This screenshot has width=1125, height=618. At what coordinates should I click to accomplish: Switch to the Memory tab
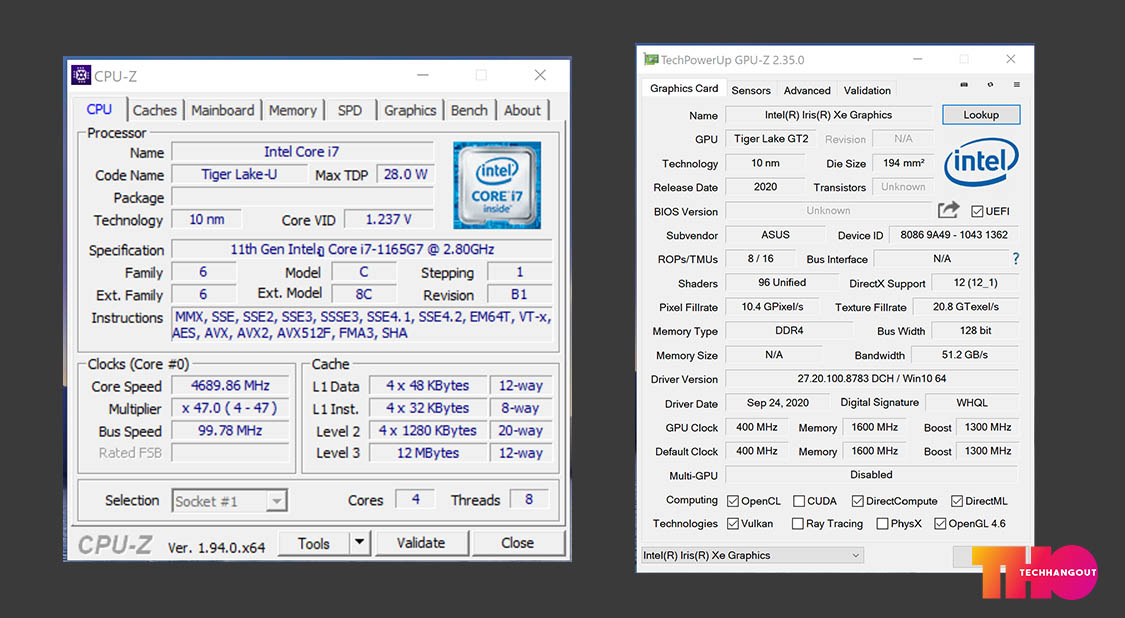(293, 111)
